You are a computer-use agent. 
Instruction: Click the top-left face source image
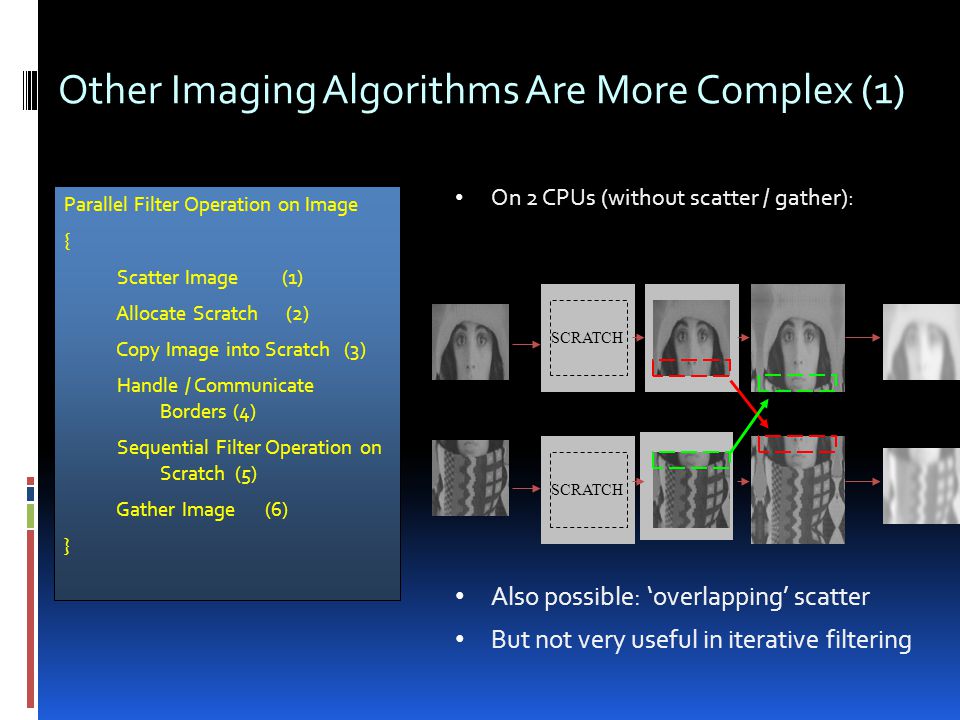pos(470,342)
